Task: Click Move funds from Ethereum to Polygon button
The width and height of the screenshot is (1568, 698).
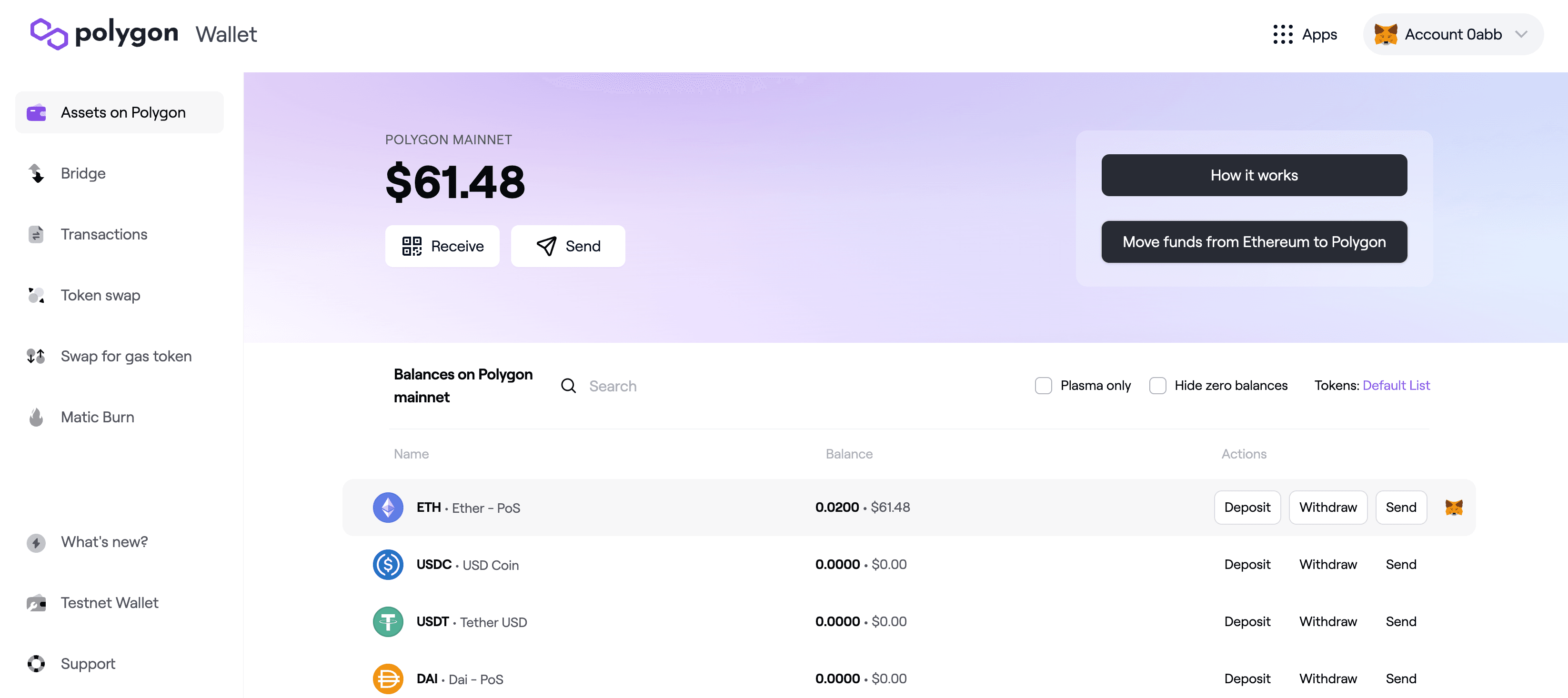Action: 1254,241
